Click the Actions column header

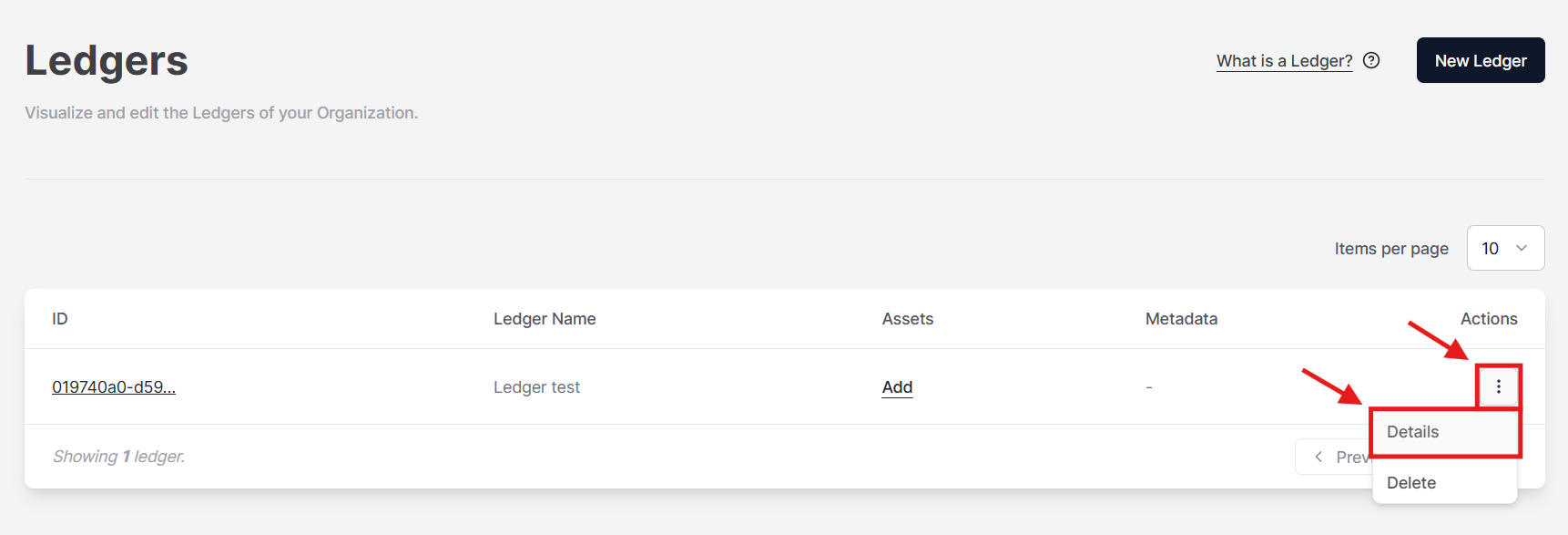pyautogui.click(x=1489, y=318)
